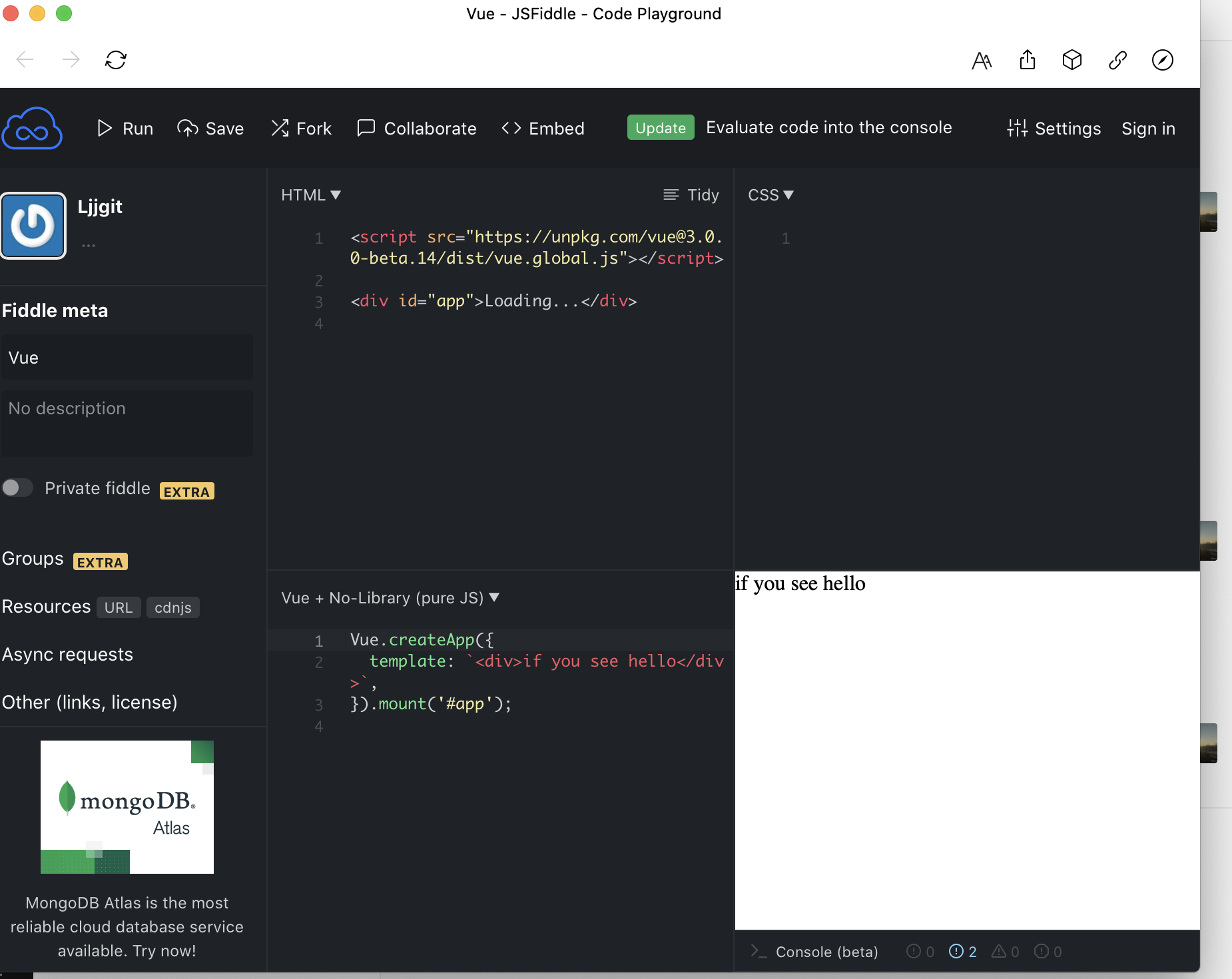This screenshot has height=979, width=1232.
Task: Go forward with the browser forward arrow
Action: coord(71,60)
